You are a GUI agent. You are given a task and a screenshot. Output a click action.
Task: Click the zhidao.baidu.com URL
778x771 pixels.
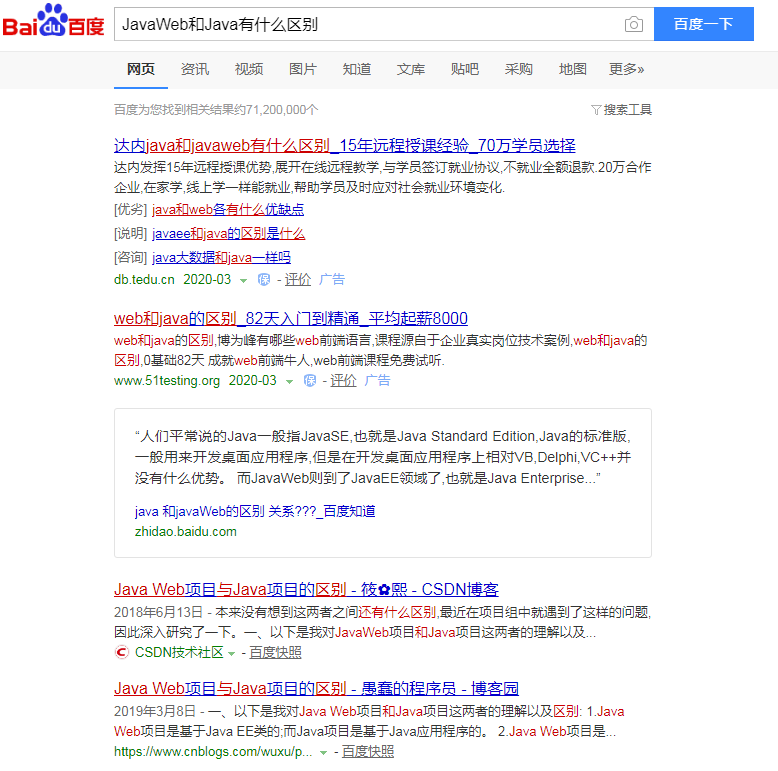click(186, 532)
